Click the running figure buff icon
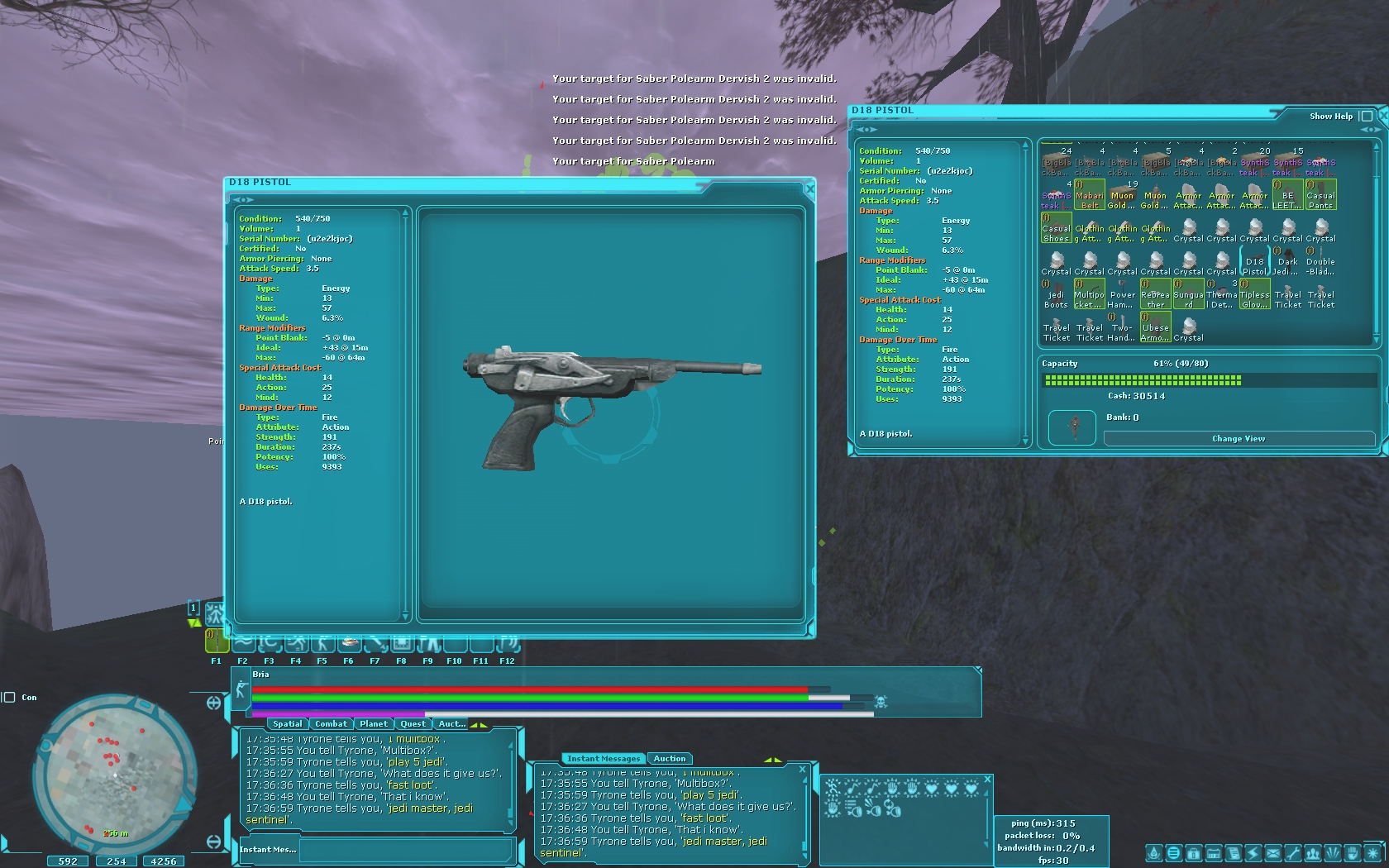Image resolution: width=1389 pixels, height=868 pixels. click(832, 789)
